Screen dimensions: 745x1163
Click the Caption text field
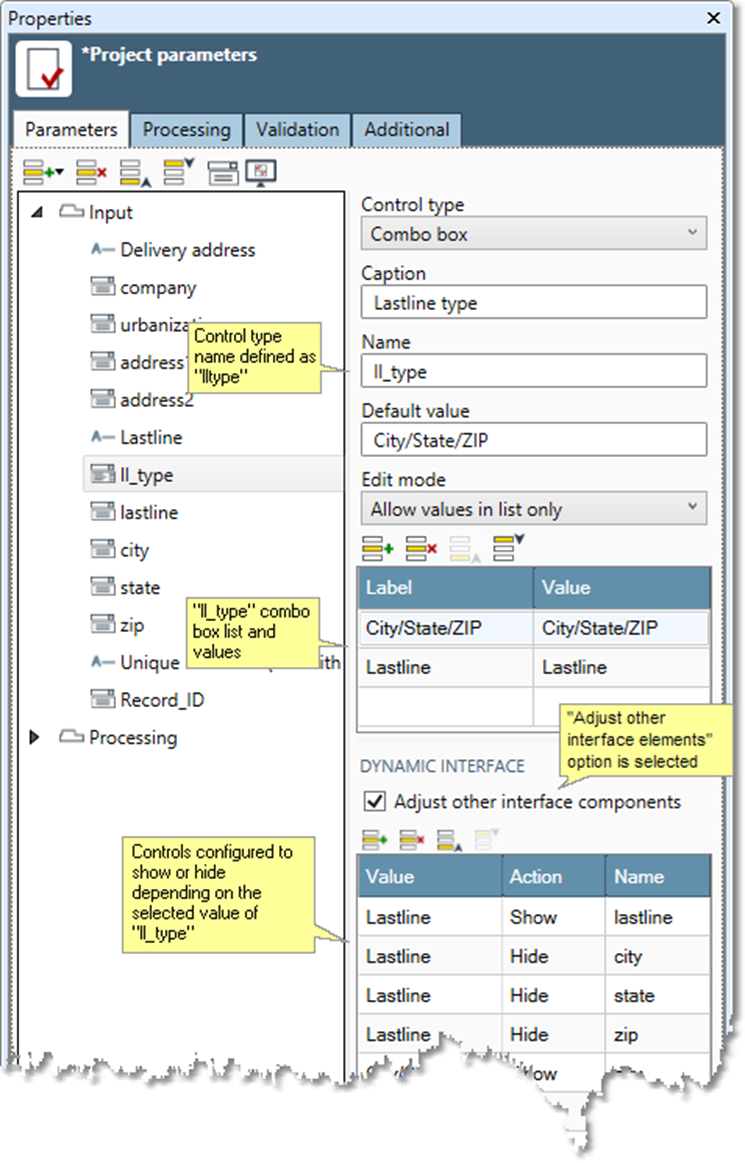[x=533, y=302]
